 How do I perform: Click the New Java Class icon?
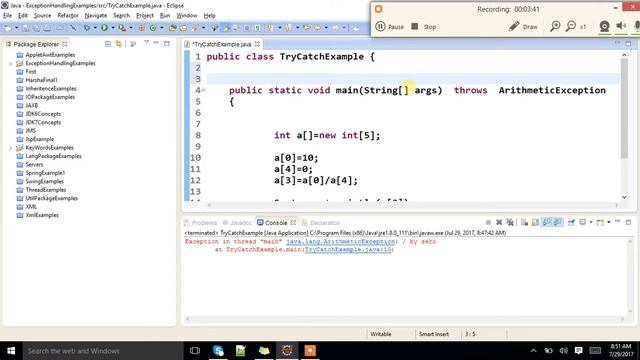(x=153, y=28)
